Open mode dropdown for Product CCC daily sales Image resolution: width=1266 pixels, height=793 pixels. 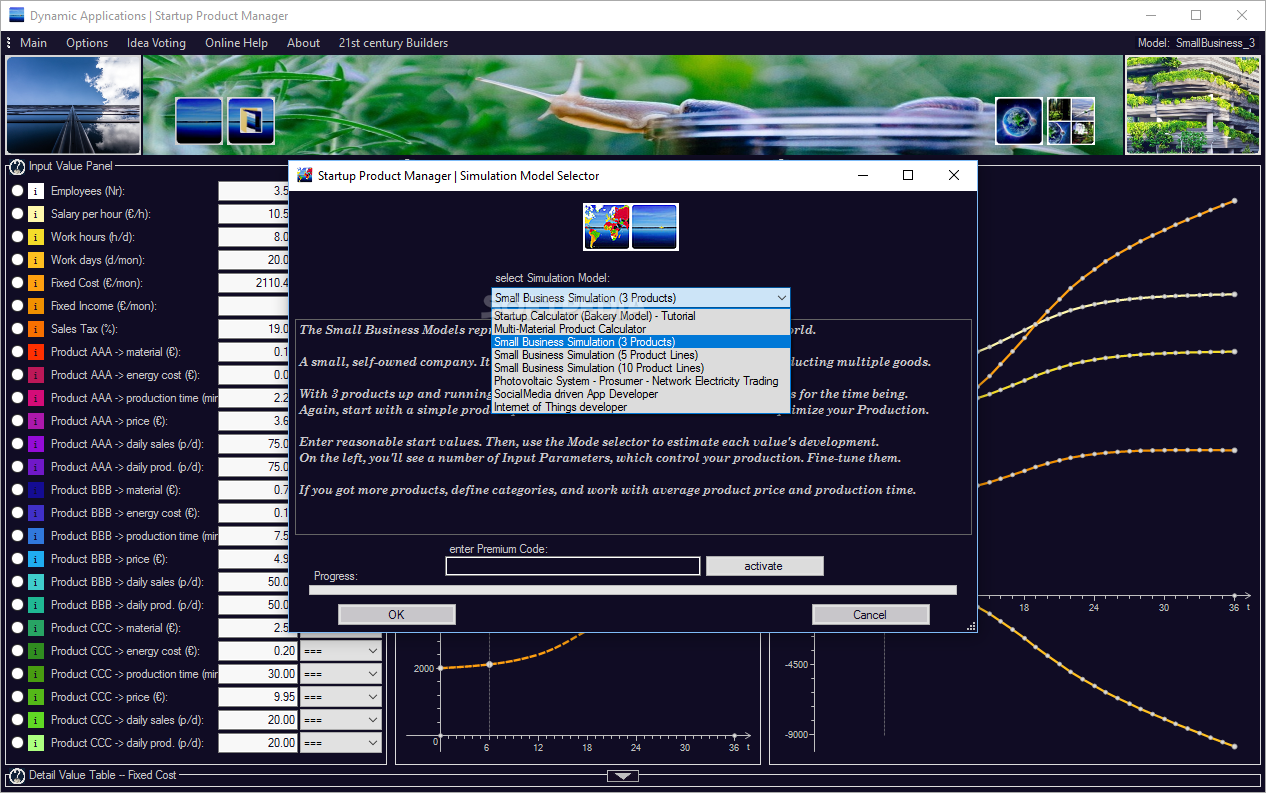[x=341, y=720]
